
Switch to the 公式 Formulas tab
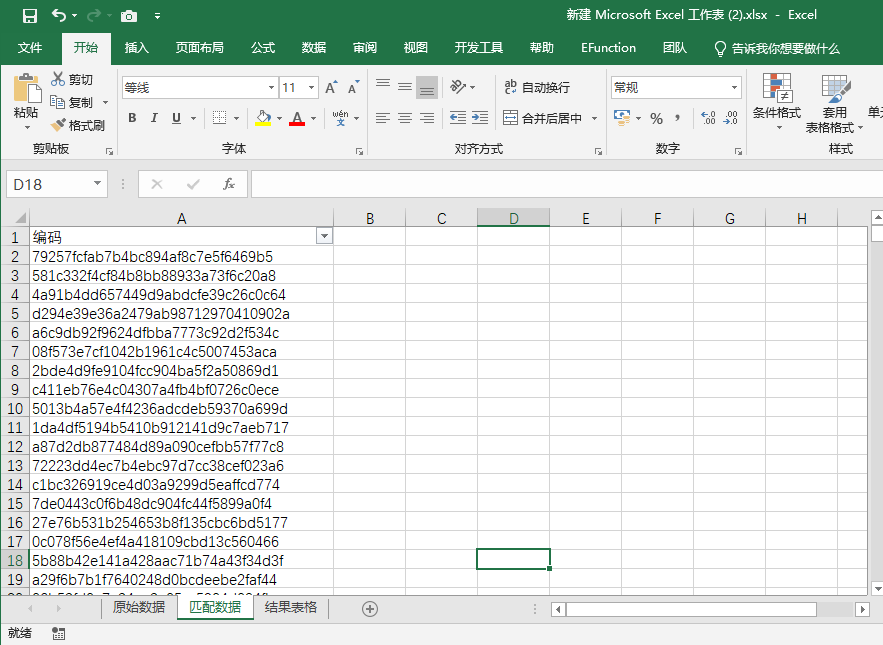263,48
